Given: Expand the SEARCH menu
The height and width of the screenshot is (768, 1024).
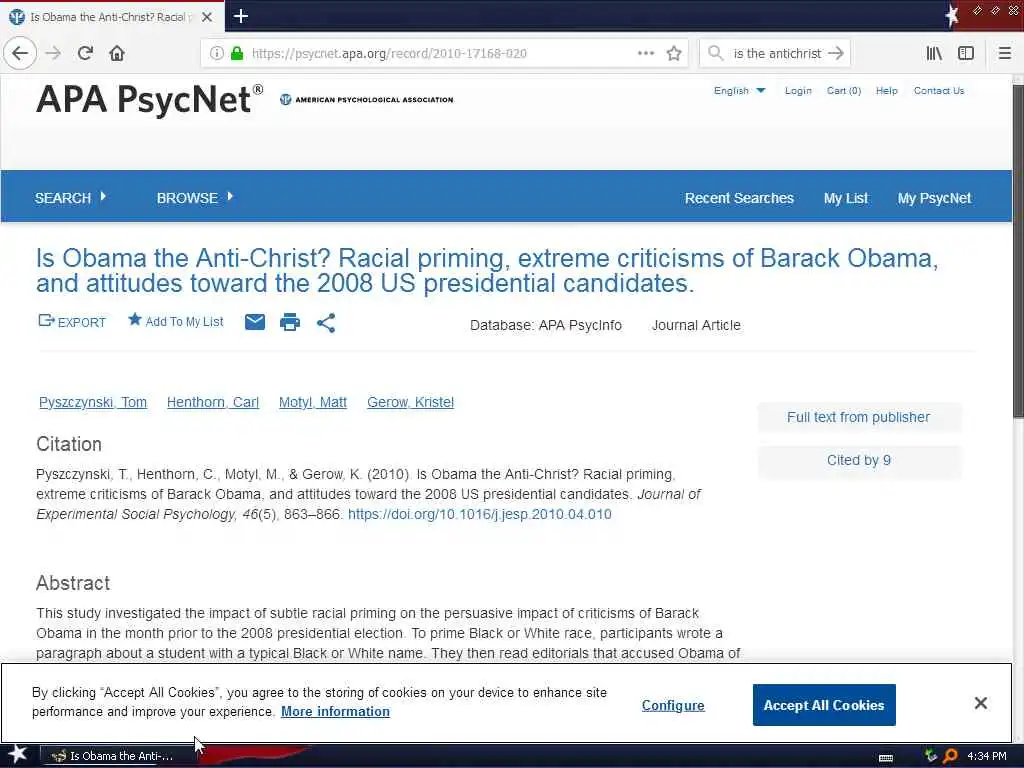Looking at the screenshot, I should click(x=70, y=198).
